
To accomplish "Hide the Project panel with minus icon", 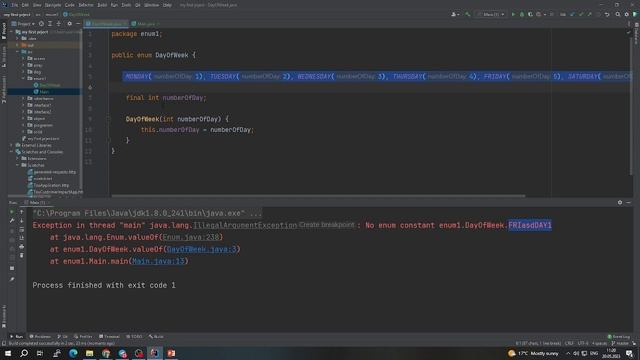I will click(x=78, y=24).
